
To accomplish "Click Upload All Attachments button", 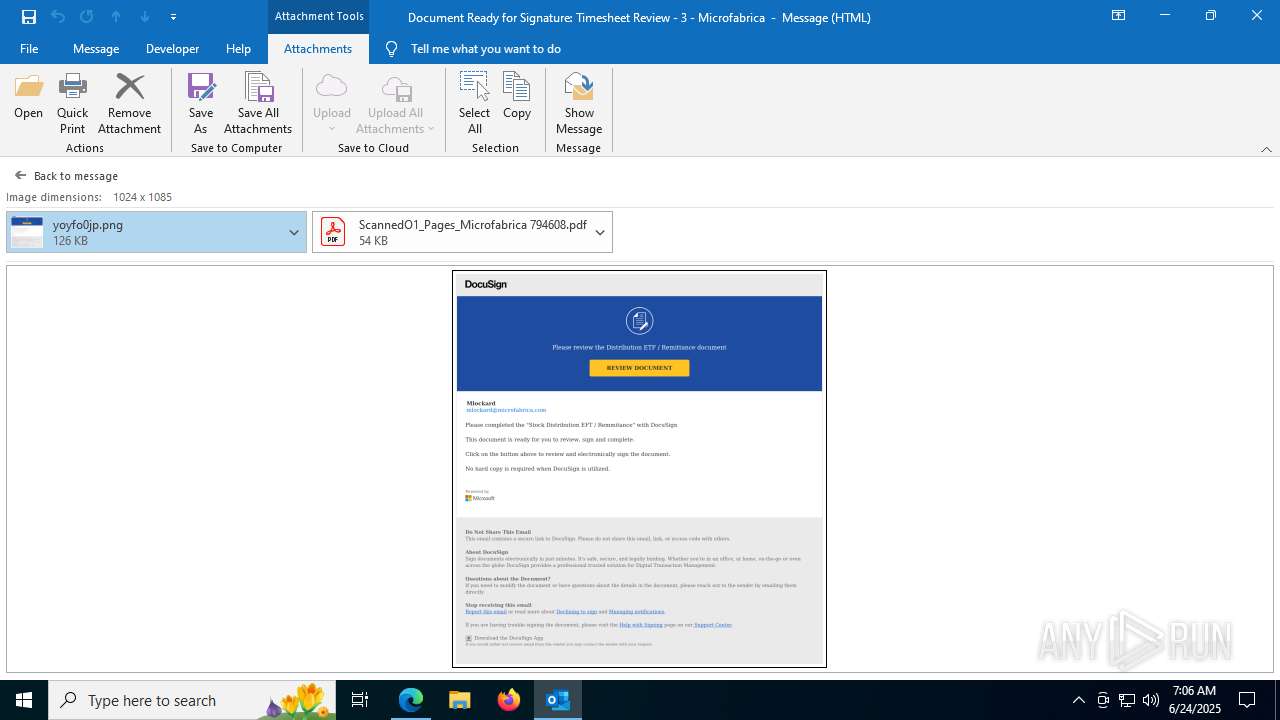I will pyautogui.click(x=395, y=104).
